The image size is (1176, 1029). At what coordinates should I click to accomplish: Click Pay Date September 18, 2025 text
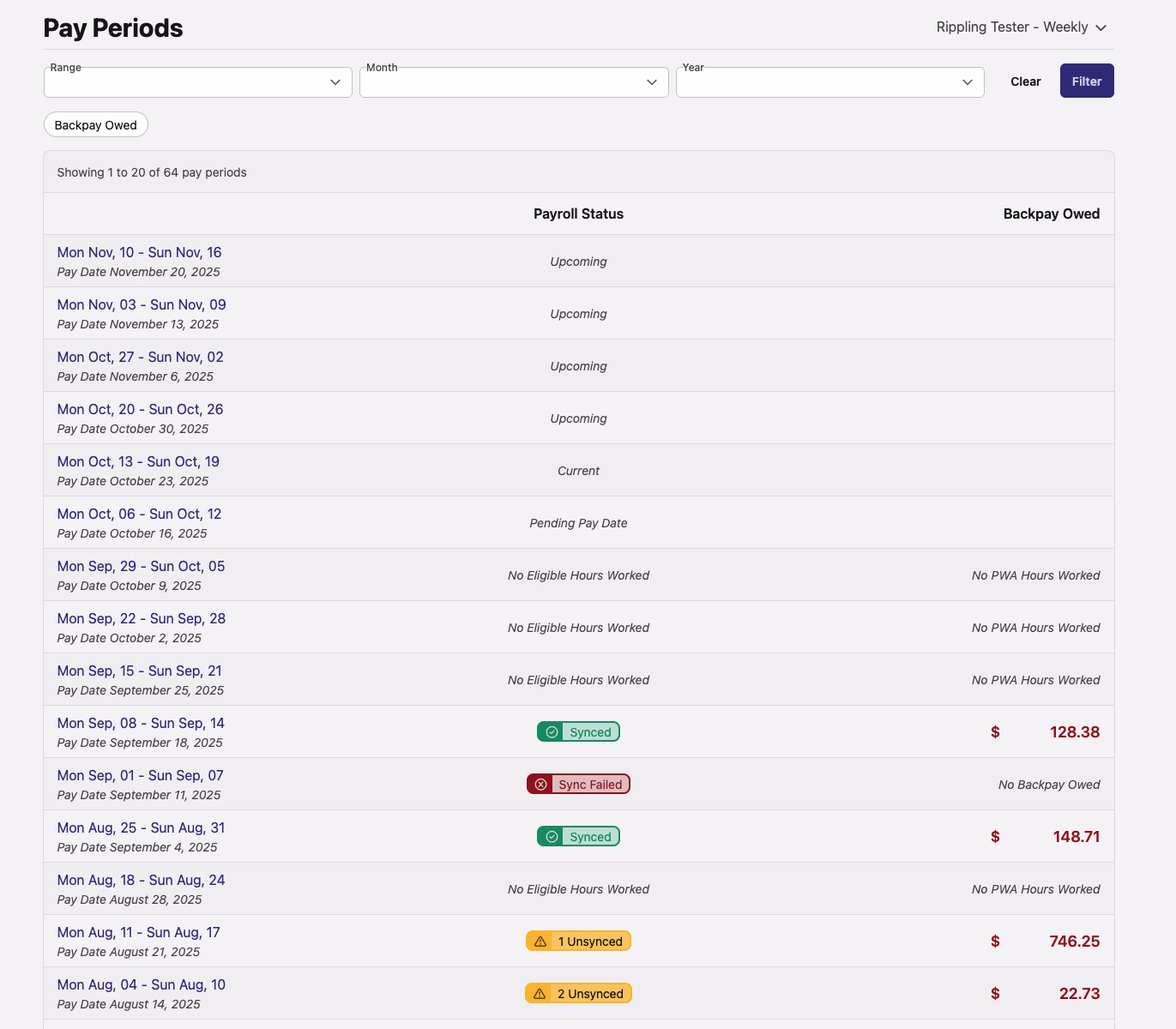point(140,743)
